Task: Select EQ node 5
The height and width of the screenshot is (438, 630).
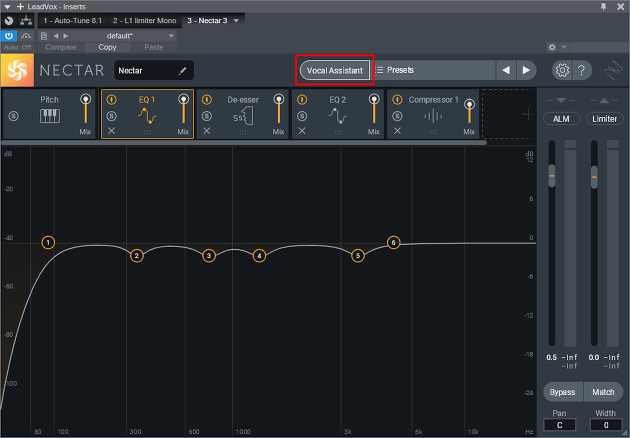Action: [358, 256]
